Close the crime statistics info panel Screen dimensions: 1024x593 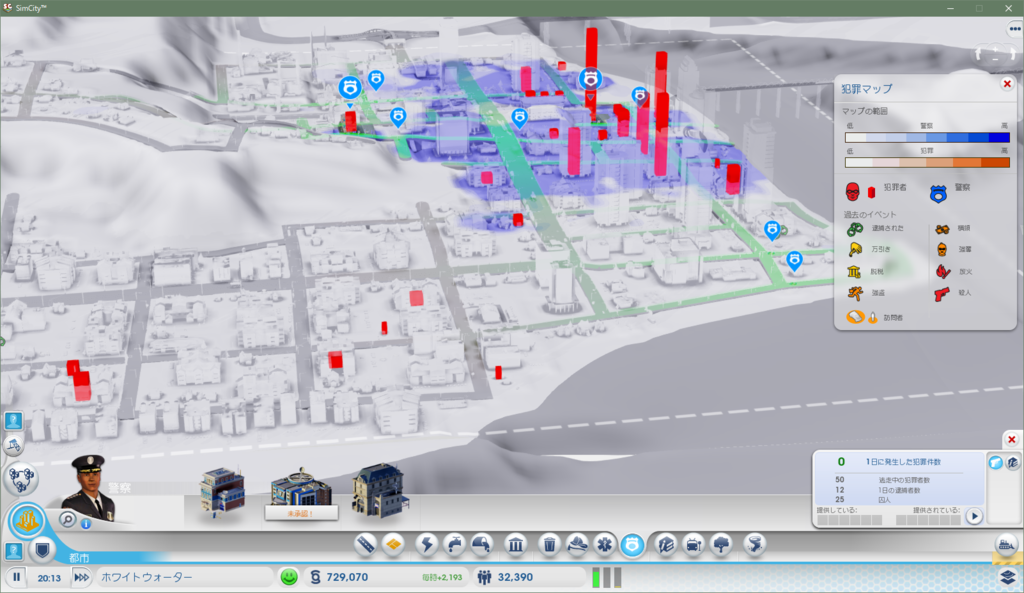pos(1012,440)
